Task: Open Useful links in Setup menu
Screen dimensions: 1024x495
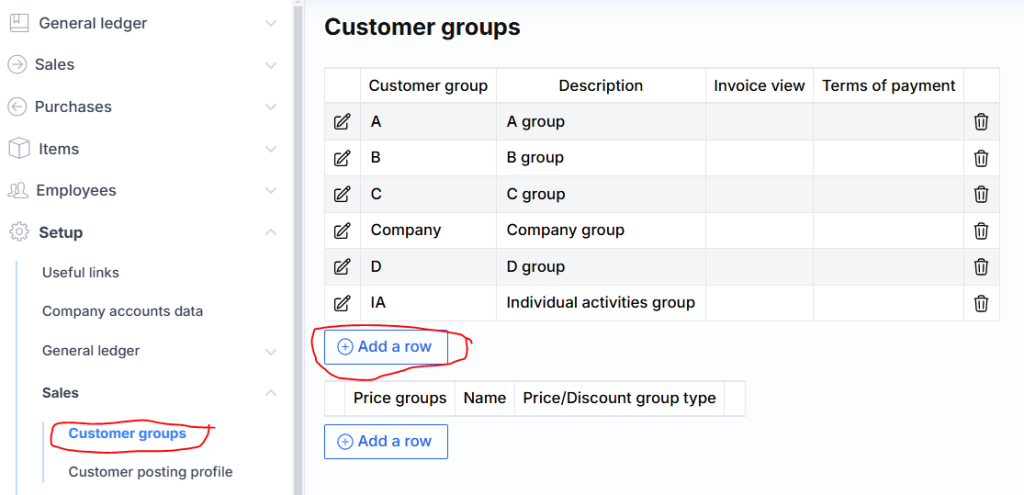Action: [x=80, y=272]
